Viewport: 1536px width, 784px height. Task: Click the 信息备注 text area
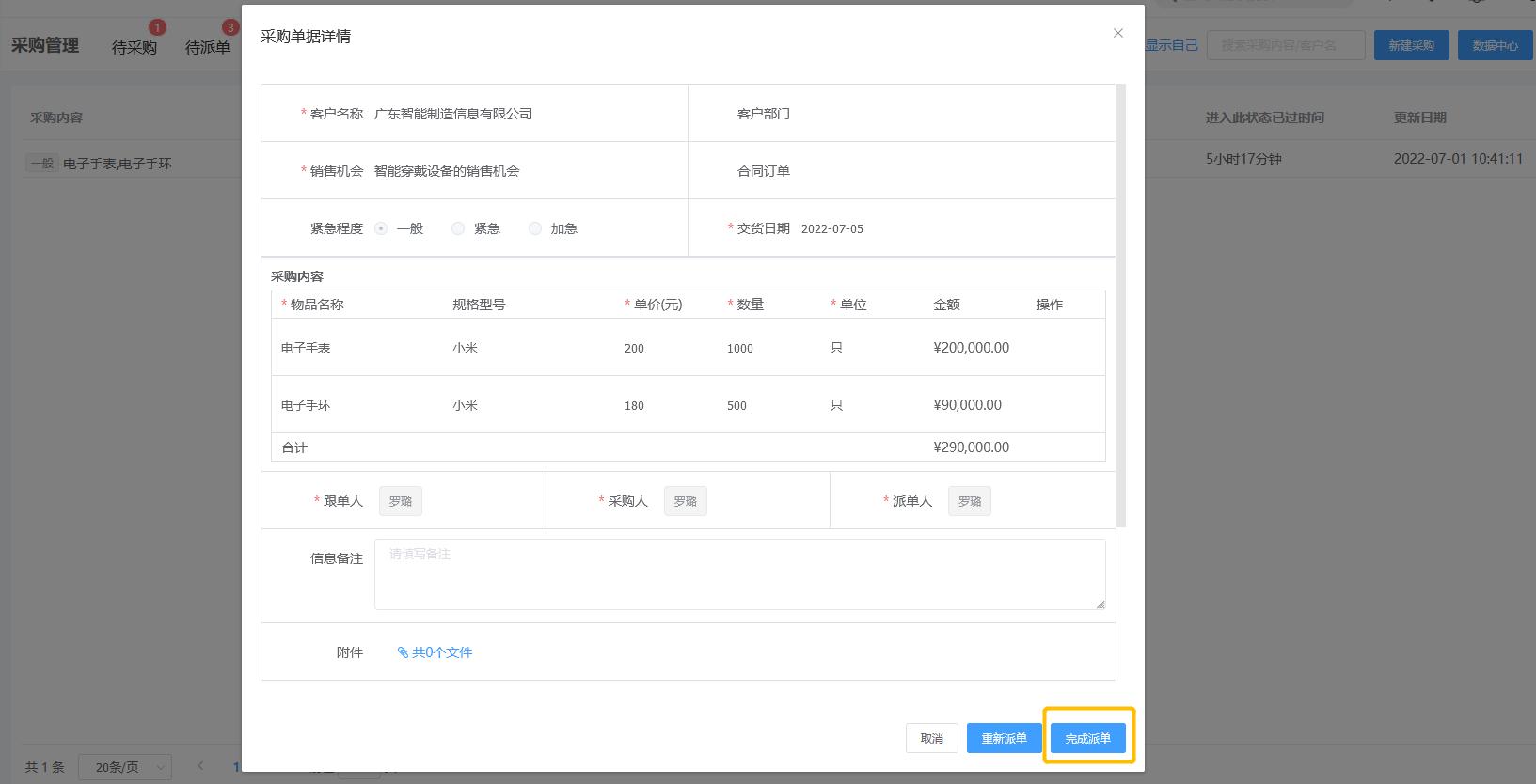(x=739, y=574)
